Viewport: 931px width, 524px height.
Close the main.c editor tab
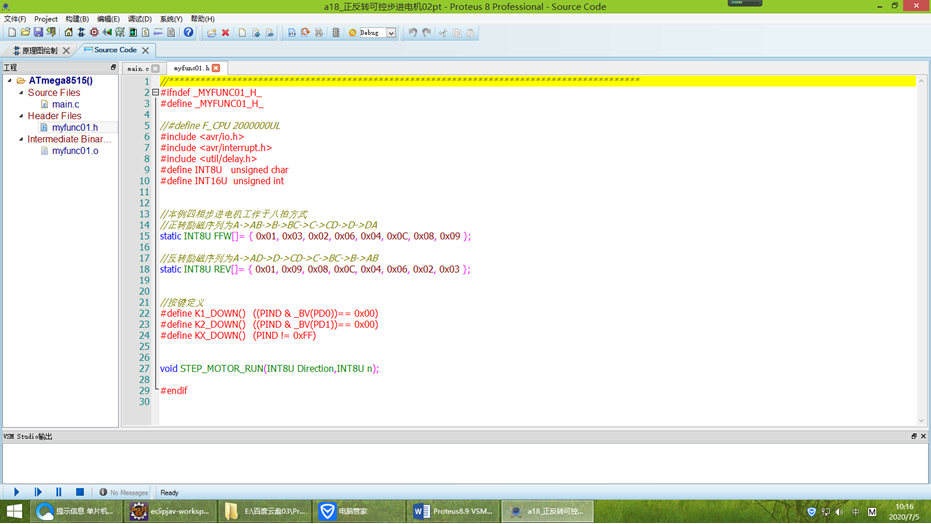pos(156,68)
